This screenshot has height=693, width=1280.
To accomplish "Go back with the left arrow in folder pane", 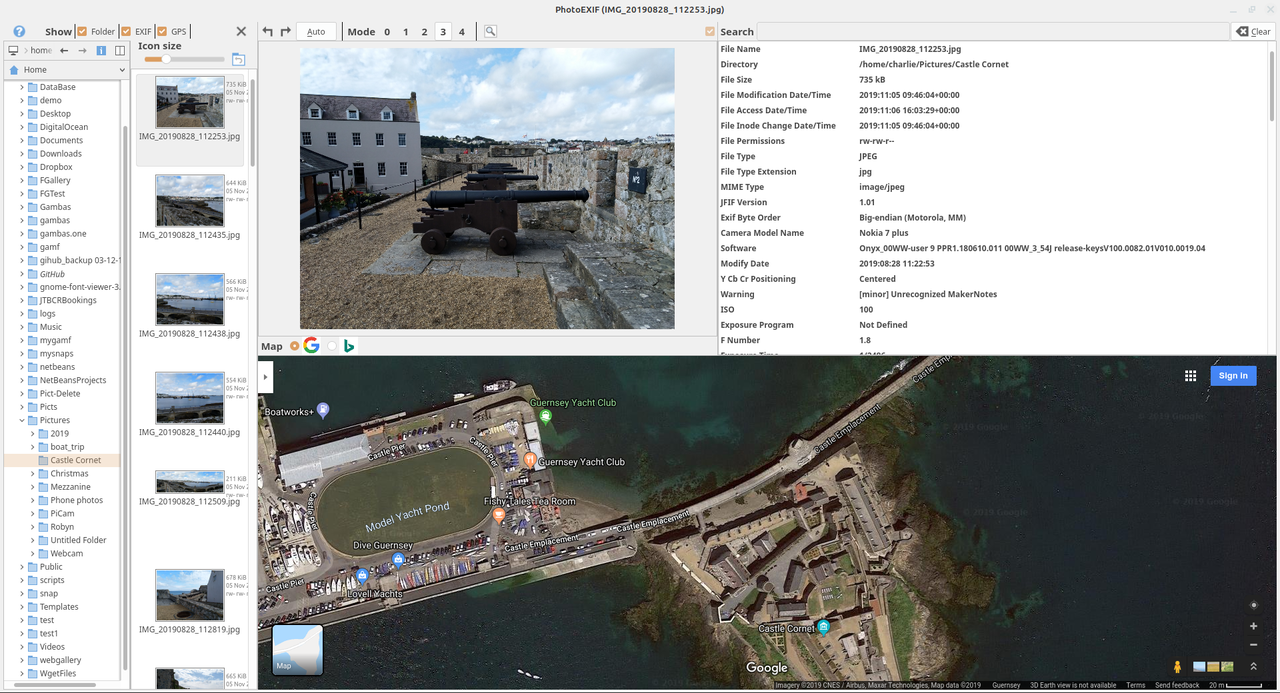I will (x=64, y=50).
